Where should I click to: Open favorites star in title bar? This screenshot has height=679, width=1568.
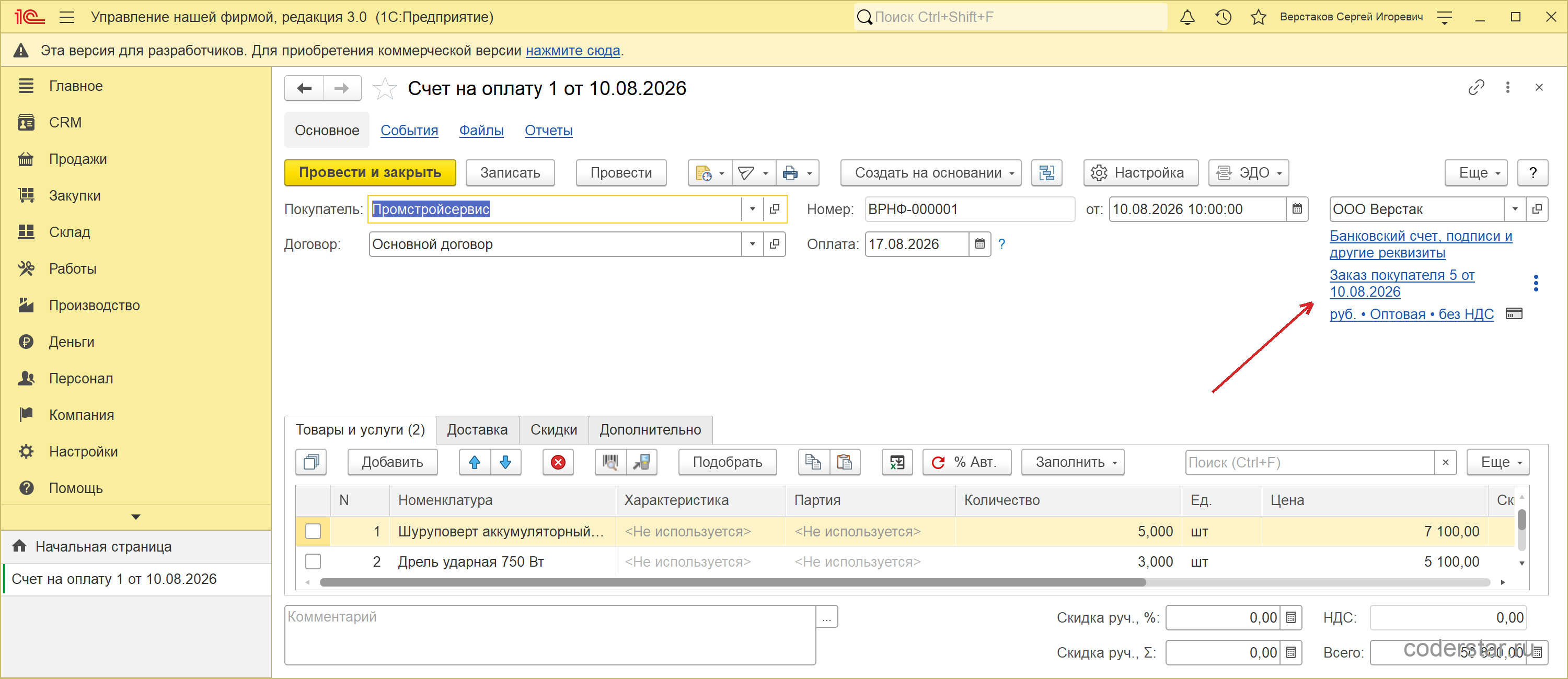click(x=1258, y=17)
